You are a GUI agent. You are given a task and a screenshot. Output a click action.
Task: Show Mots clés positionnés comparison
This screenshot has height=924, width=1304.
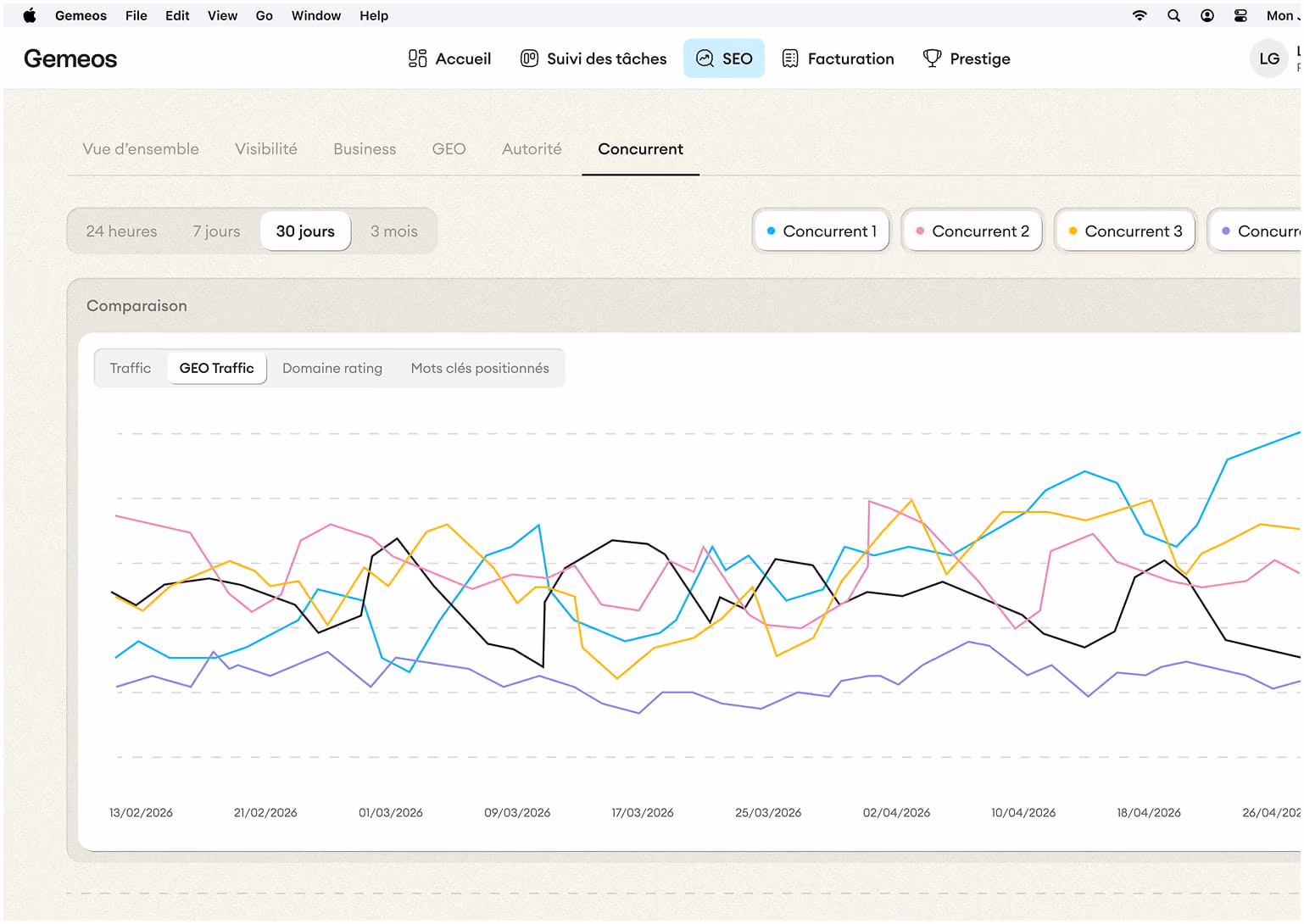click(480, 368)
